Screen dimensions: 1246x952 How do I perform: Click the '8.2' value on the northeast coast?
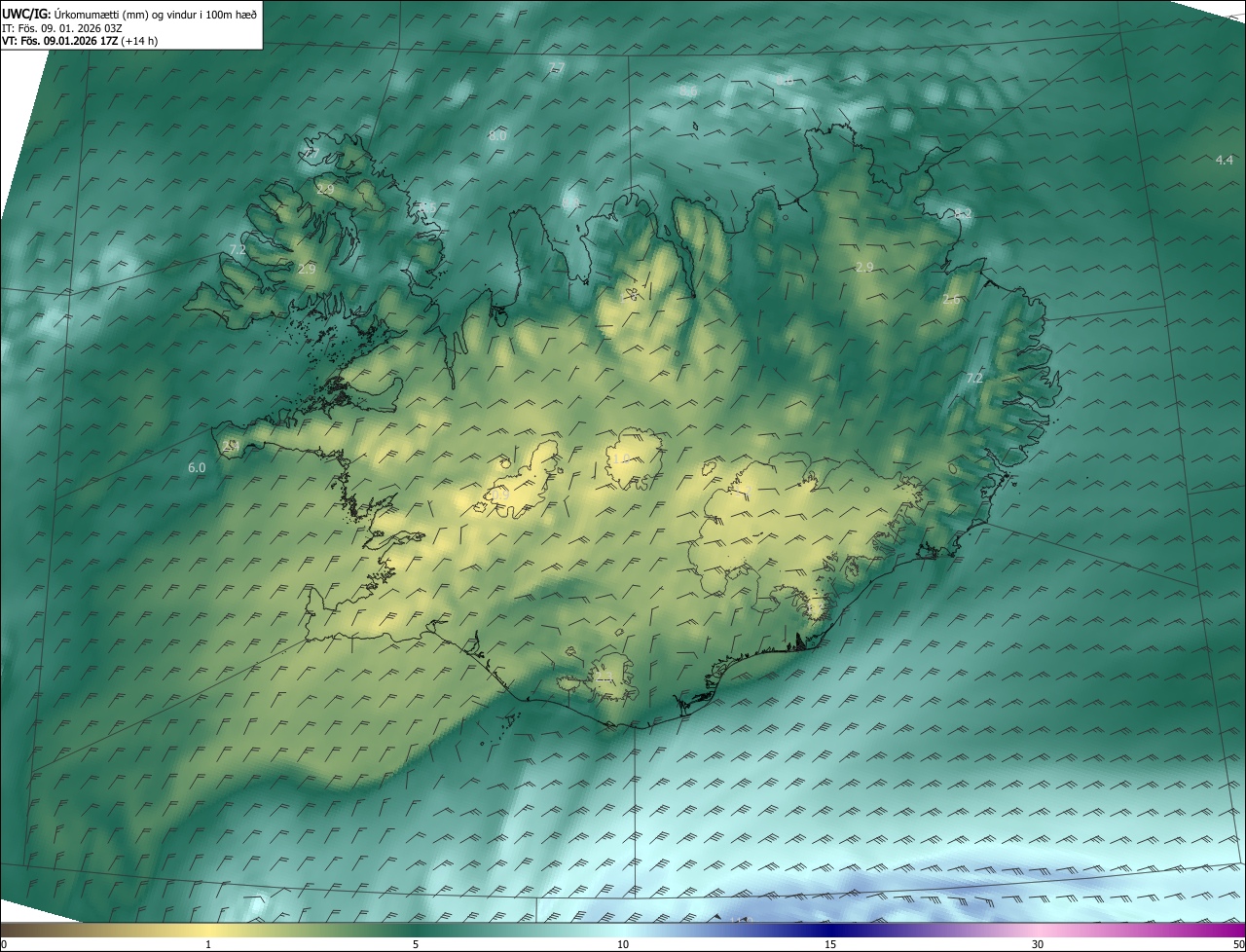point(963,213)
